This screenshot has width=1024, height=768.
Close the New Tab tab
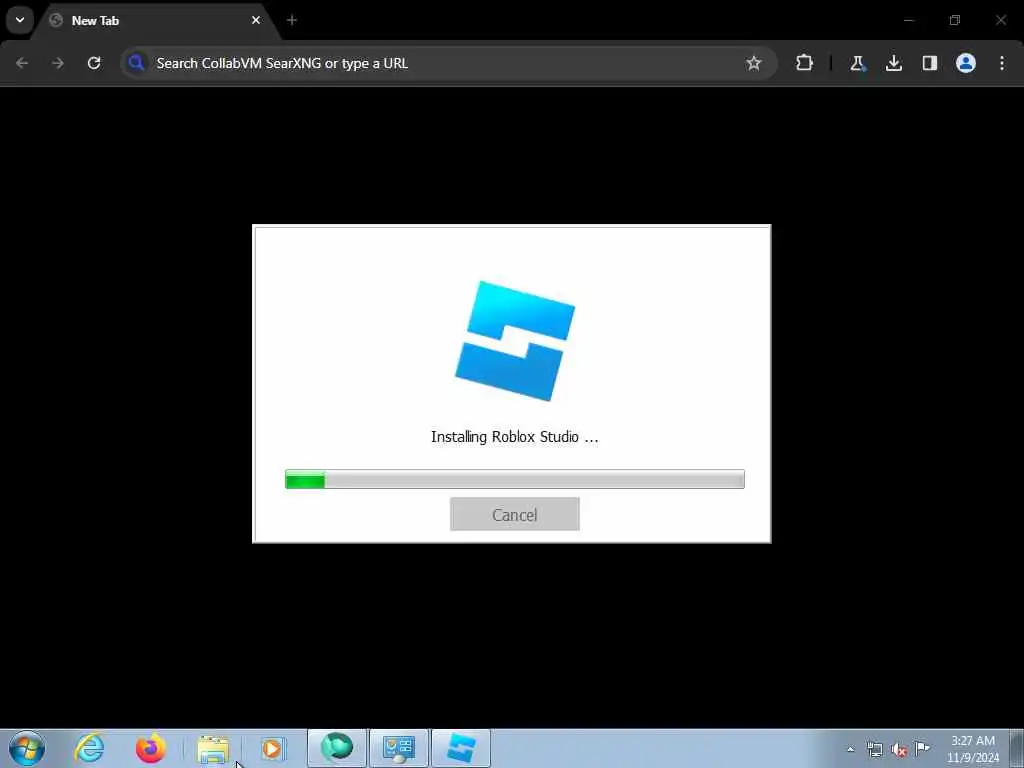coord(256,20)
